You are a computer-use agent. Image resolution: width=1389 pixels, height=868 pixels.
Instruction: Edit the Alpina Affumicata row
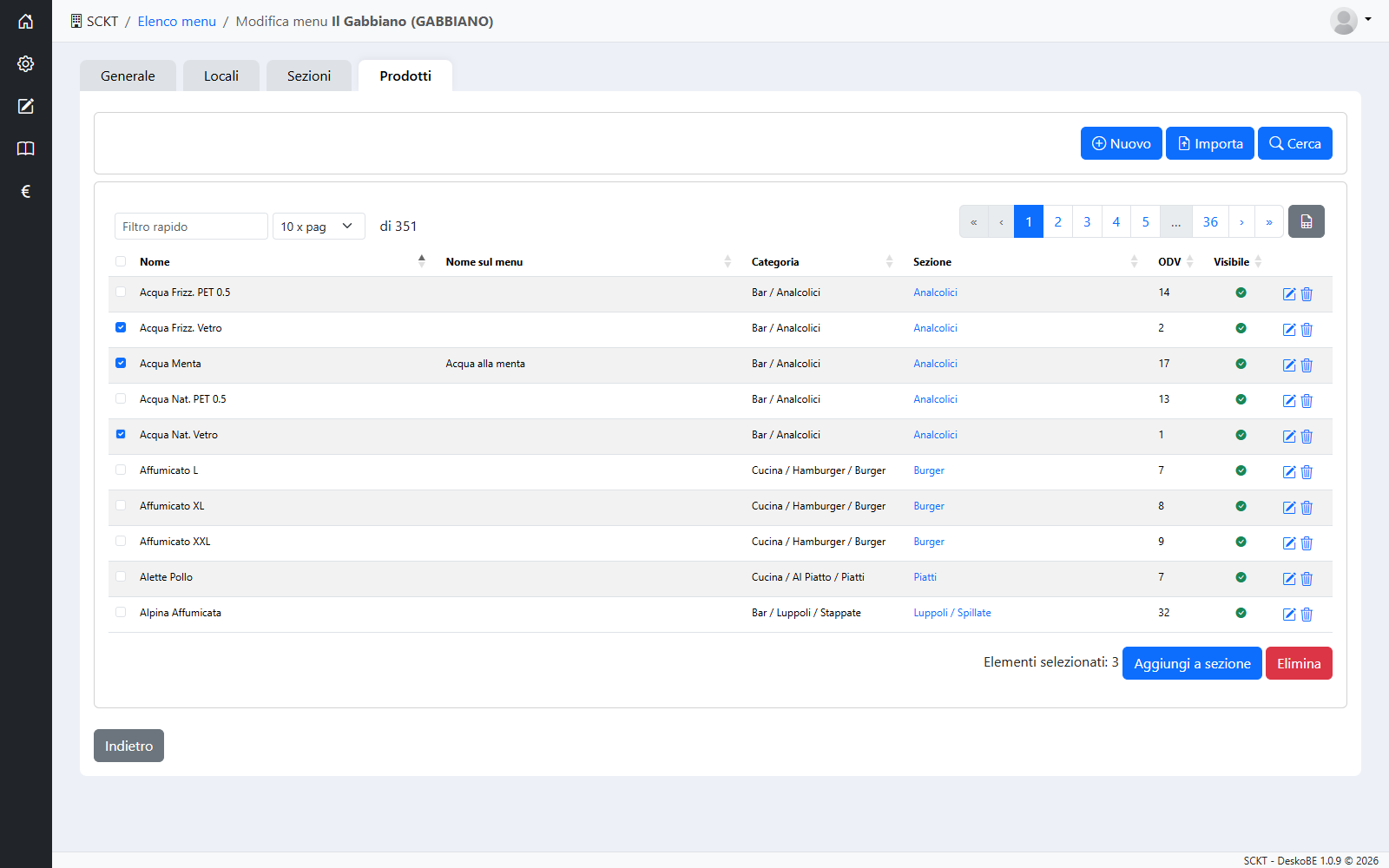pyautogui.click(x=1289, y=614)
